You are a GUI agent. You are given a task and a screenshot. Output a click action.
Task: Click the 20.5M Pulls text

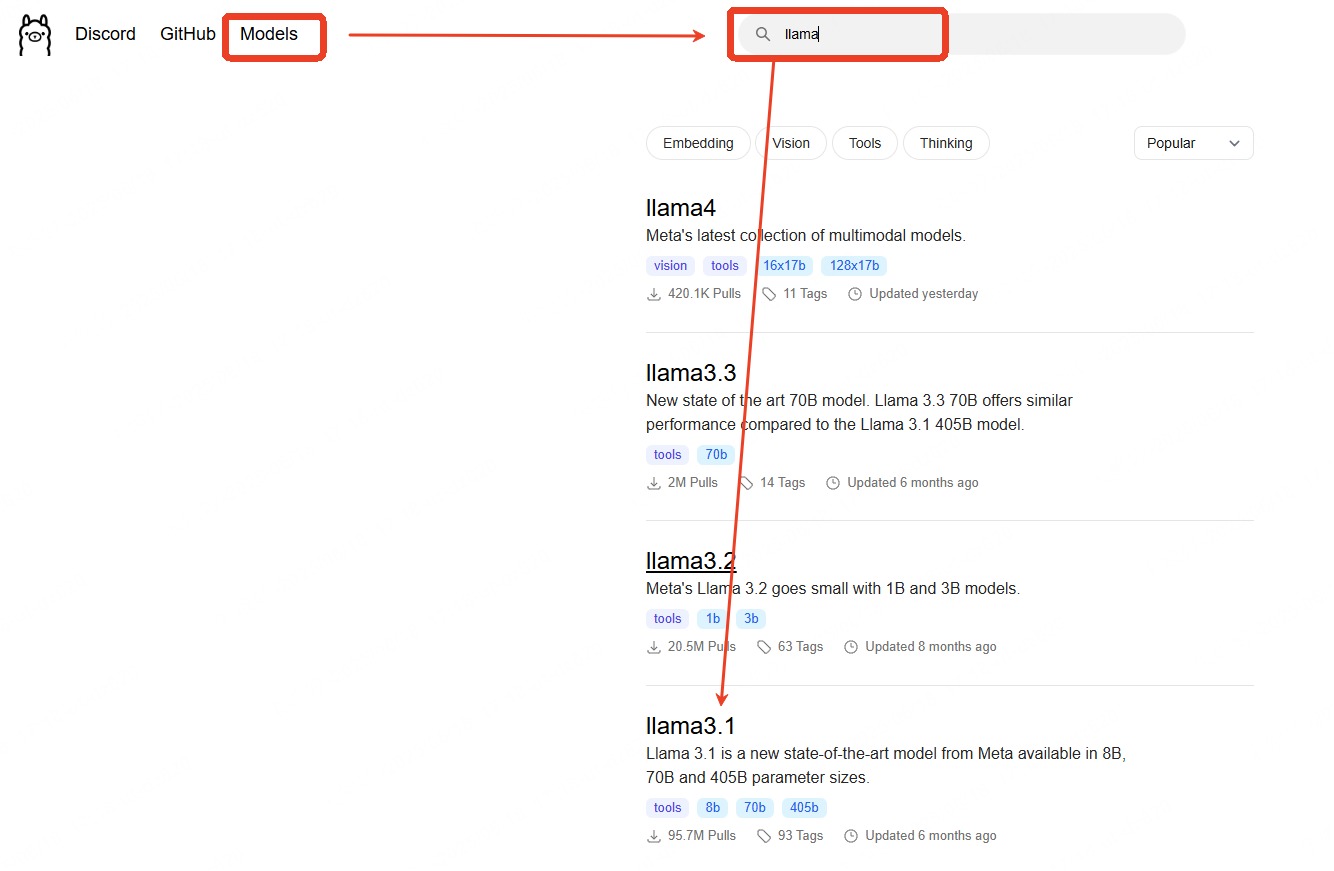[702, 647]
